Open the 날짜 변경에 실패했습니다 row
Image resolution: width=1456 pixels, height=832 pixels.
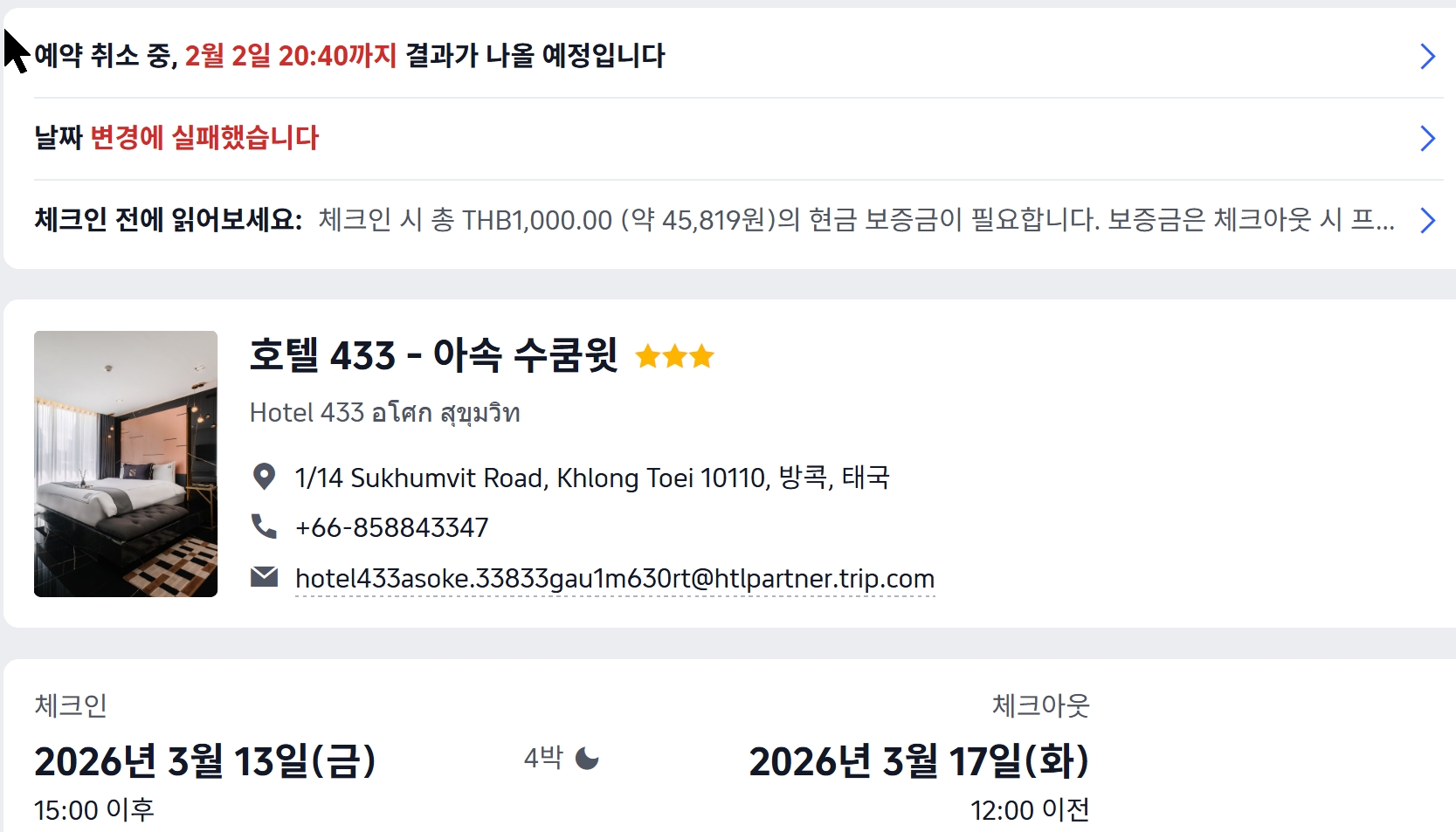(x=176, y=138)
